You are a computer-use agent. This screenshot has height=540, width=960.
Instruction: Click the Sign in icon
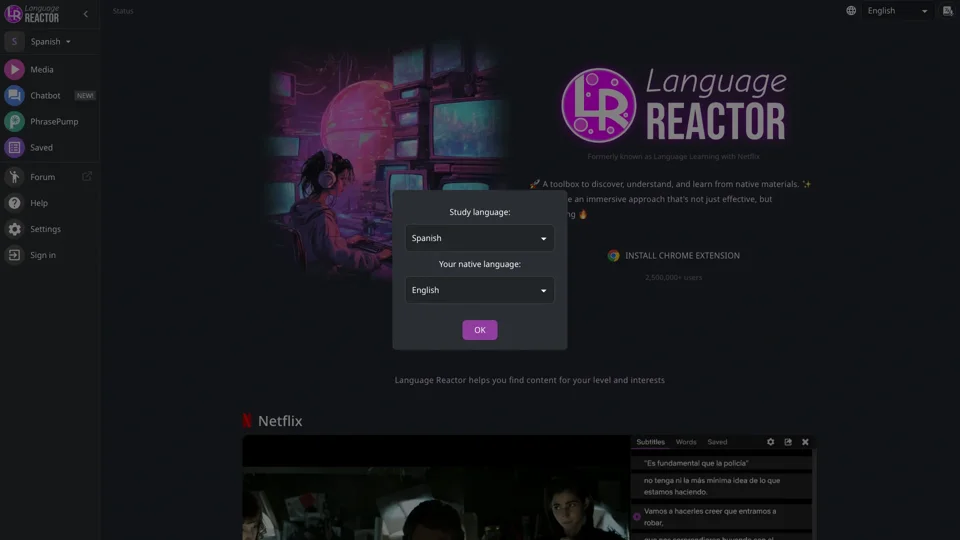[14, 255]
